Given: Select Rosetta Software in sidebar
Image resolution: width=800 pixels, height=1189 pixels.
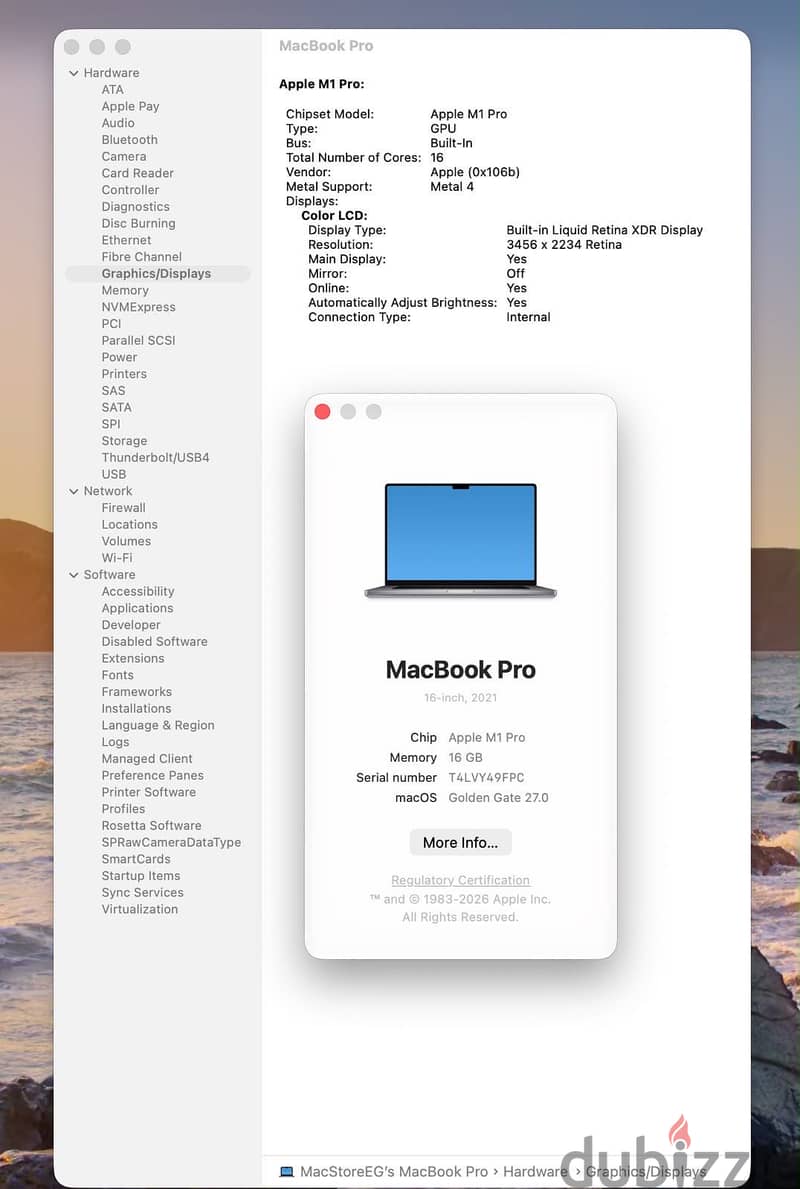Looking at the screenshot, I should coord(152,825).
